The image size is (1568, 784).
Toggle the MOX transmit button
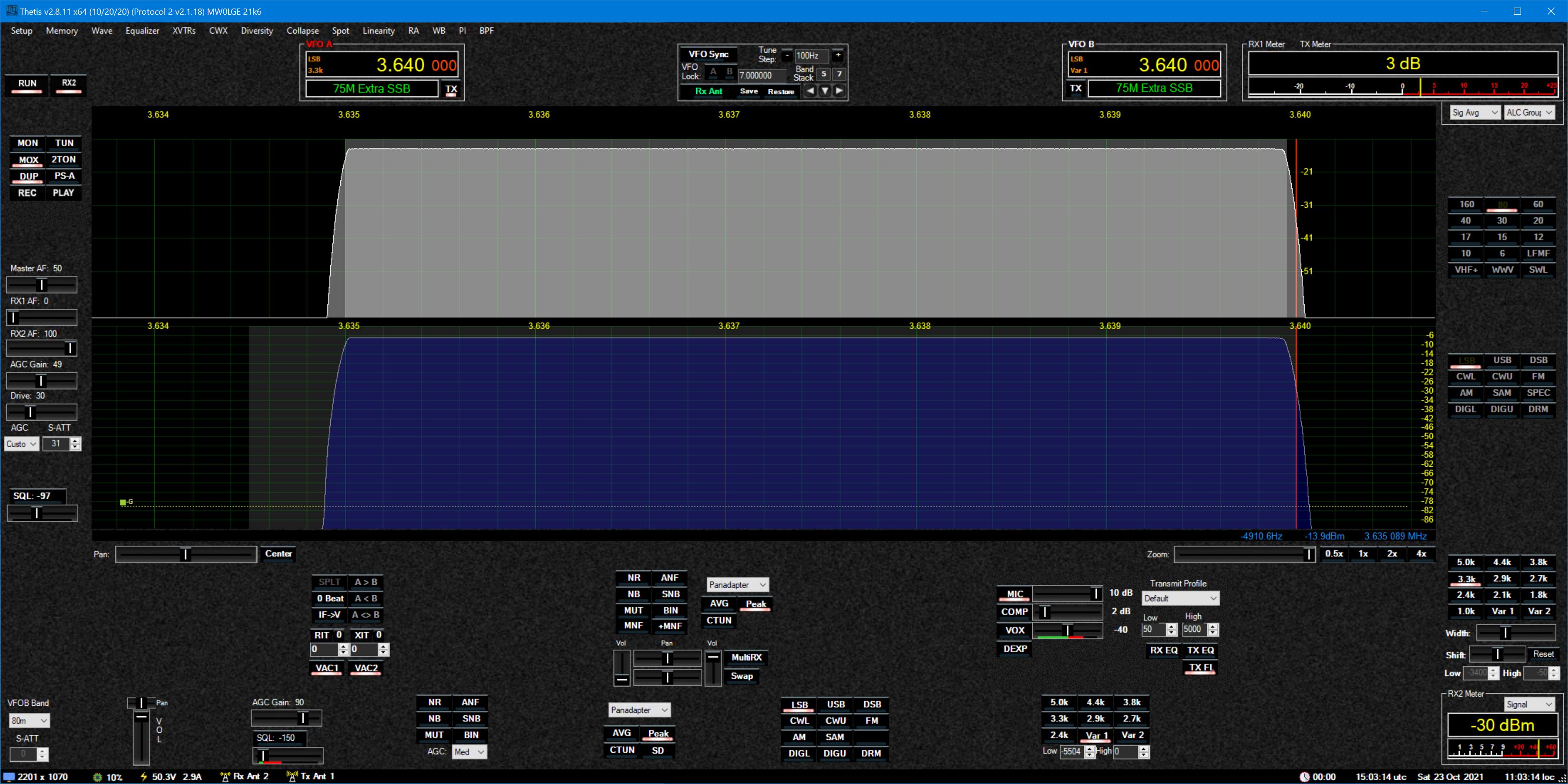28,160
